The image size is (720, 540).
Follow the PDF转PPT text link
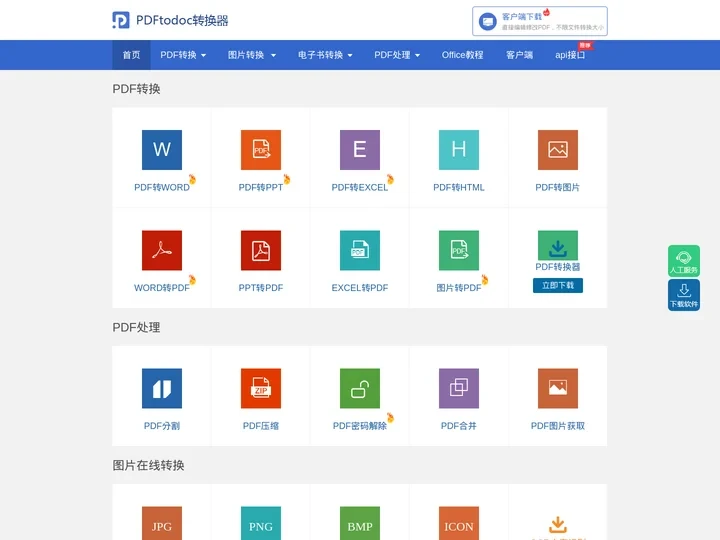coord(261,187)
